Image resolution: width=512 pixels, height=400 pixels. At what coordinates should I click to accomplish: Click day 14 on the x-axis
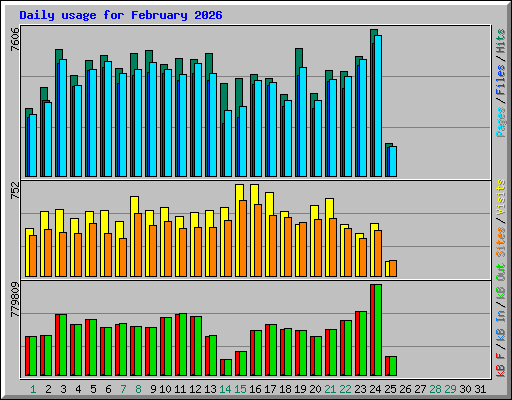tap(225, 389)
